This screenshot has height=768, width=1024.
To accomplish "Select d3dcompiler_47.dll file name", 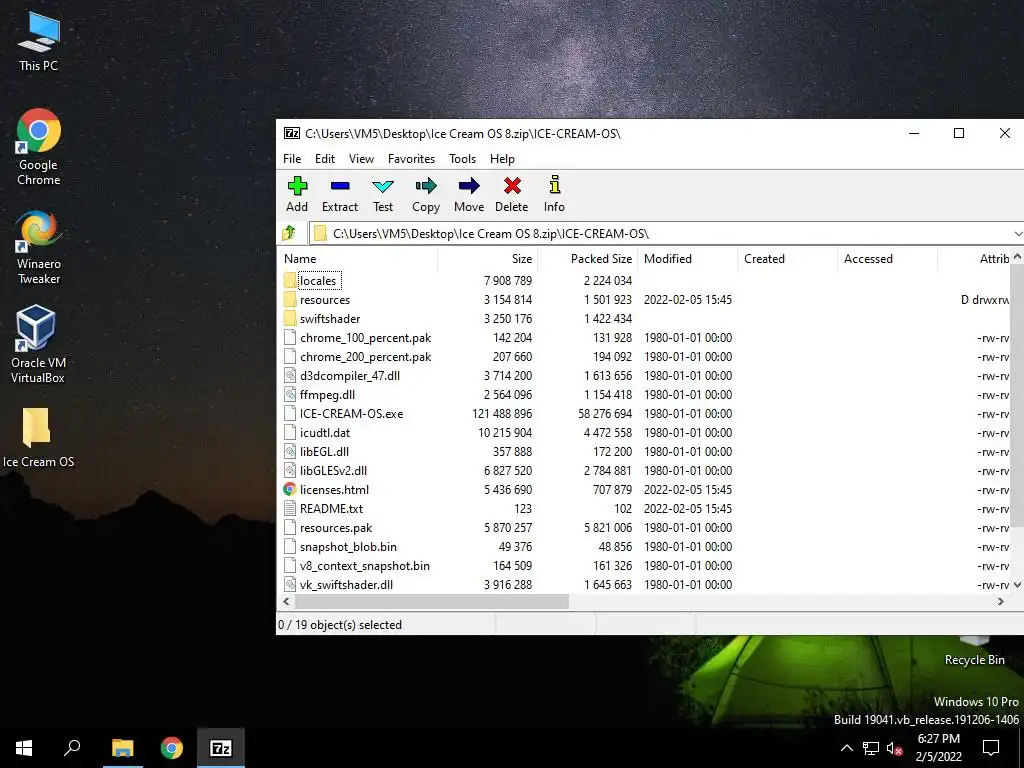I will 350,376.
